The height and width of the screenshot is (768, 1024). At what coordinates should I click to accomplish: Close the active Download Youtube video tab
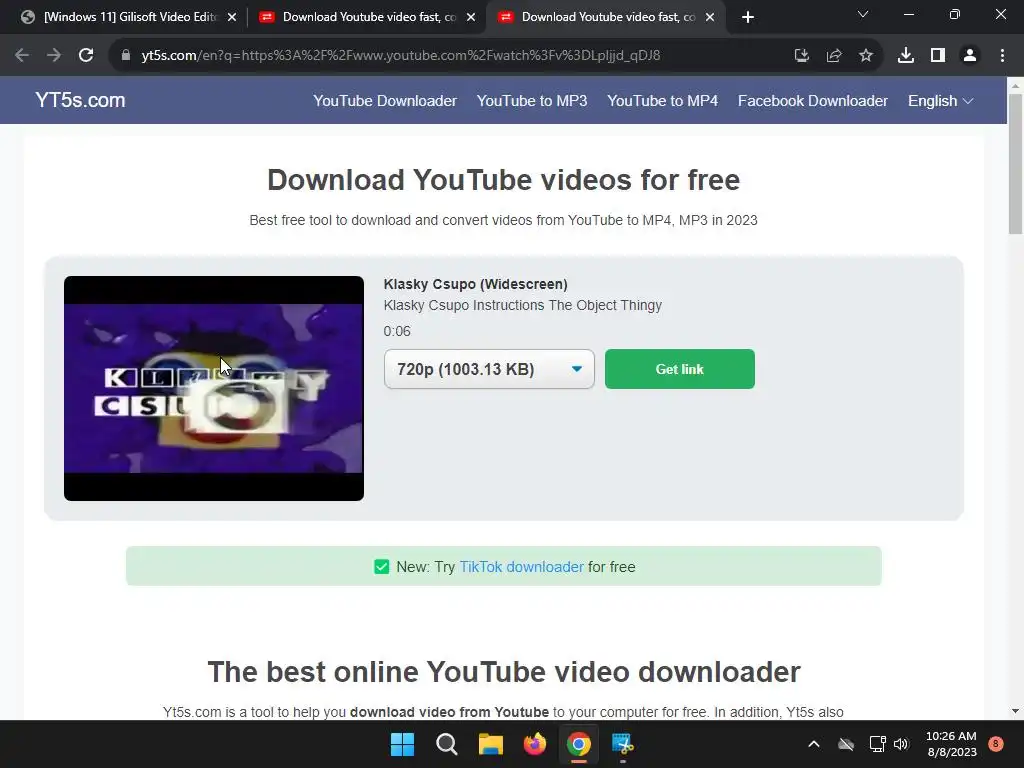710,17
